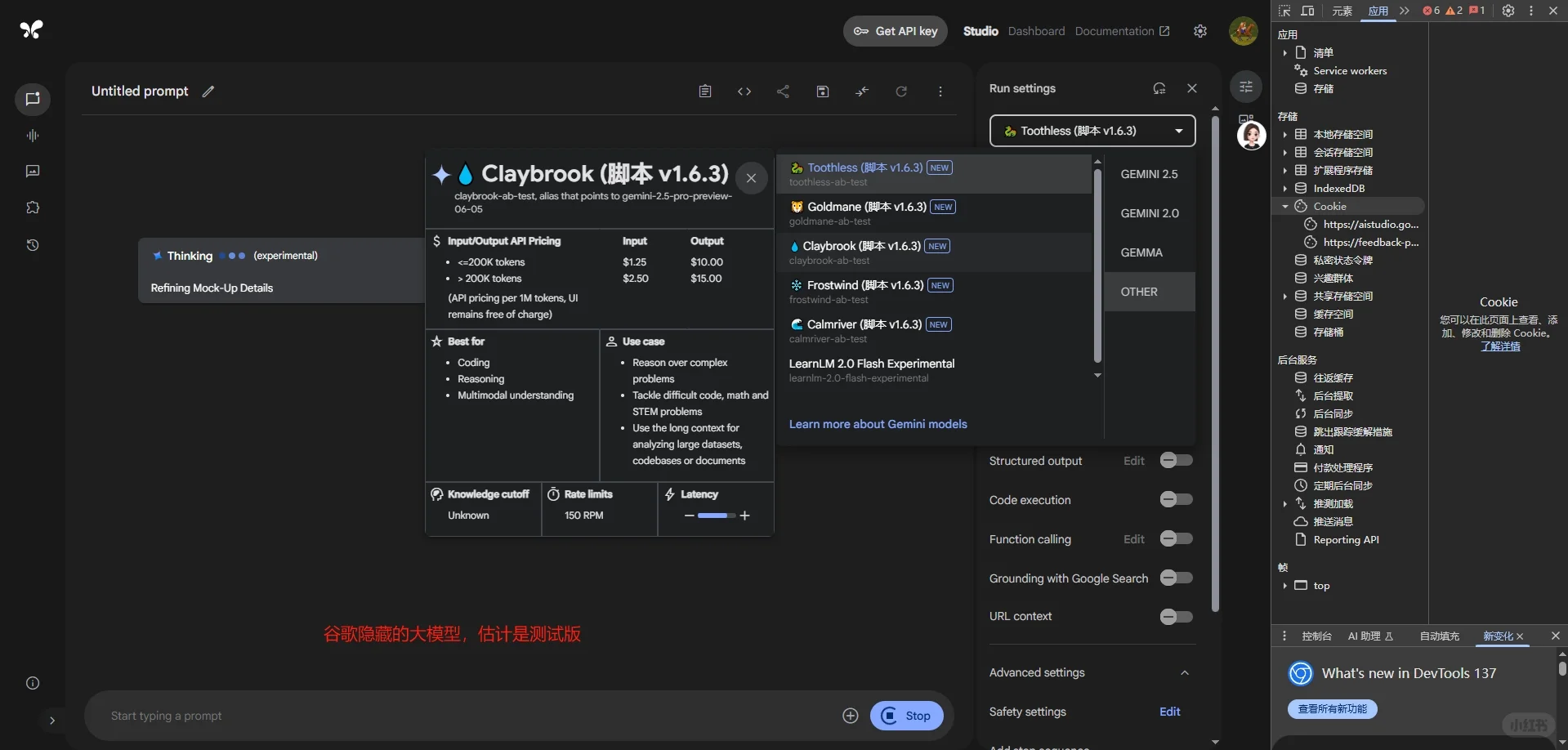Expand the sidebar with bottom chevron

[x=52, y=721]
